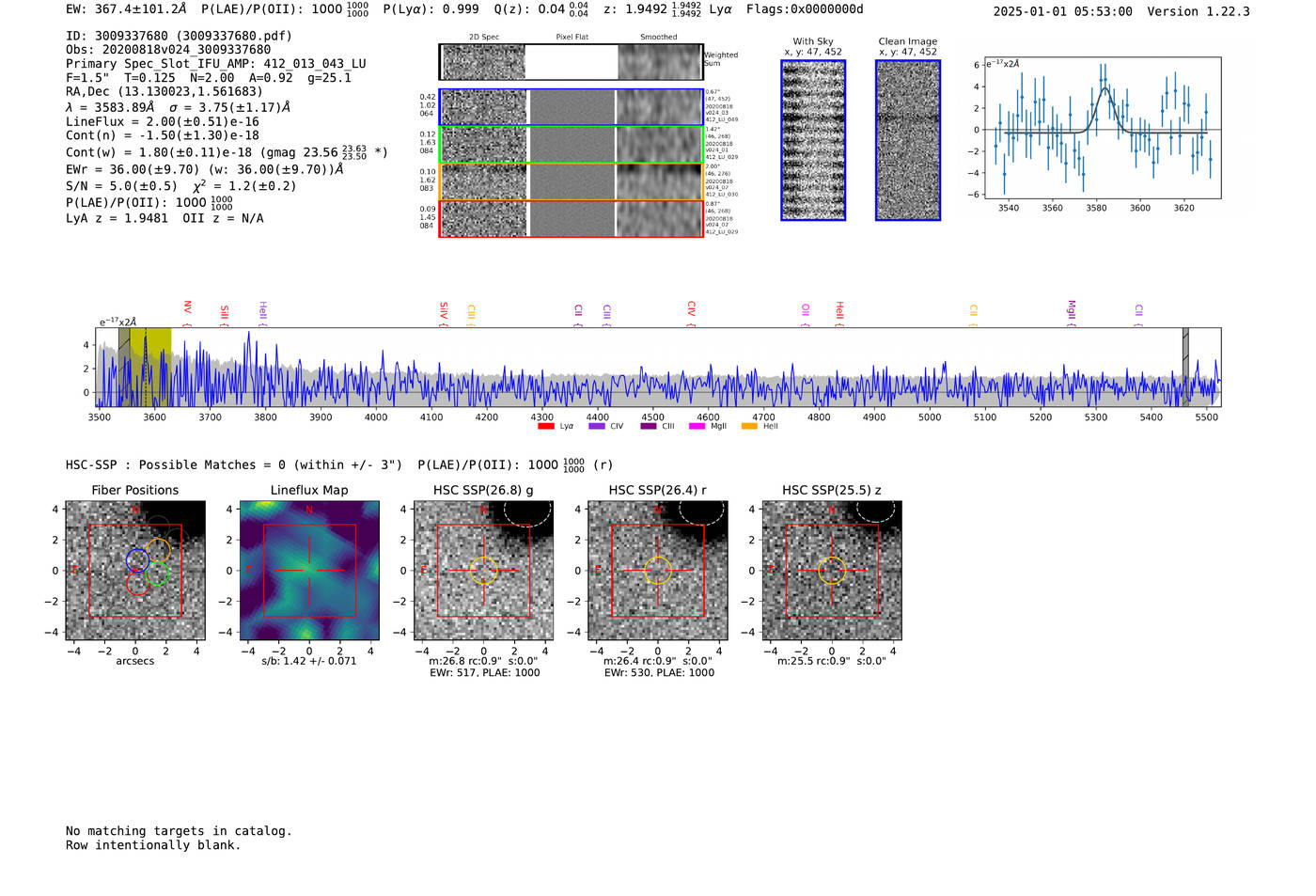This screenshot has height=896, width=1316.
Task: Select the red-framed fiber spectrum row
Action: (571, 218)
